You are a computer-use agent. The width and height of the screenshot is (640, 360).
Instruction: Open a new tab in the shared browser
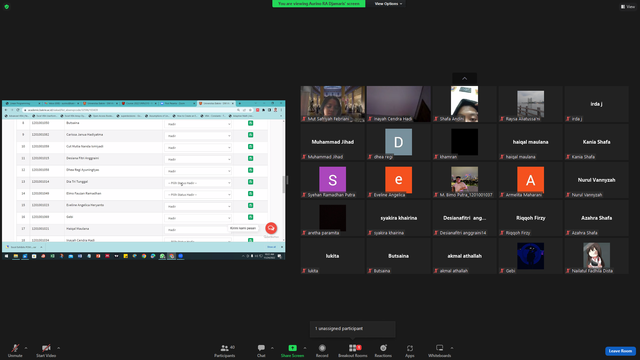240,104
